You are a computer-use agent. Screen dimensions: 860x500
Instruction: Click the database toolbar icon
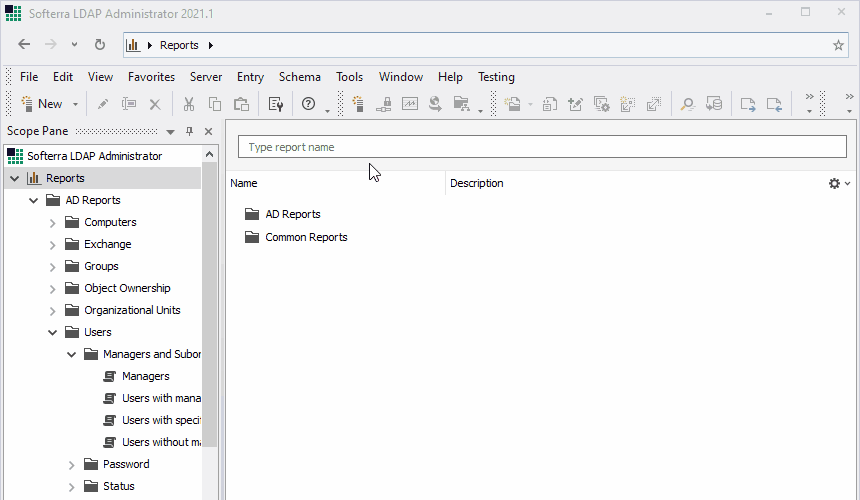(714, 104)
